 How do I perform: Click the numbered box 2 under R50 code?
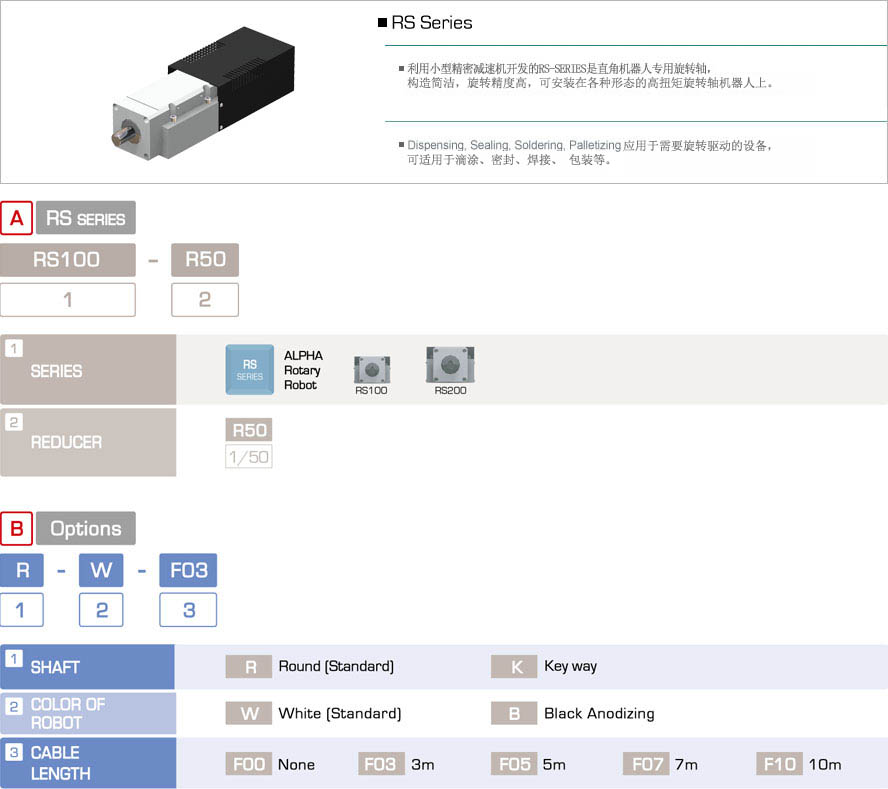(x=205, y=300)
